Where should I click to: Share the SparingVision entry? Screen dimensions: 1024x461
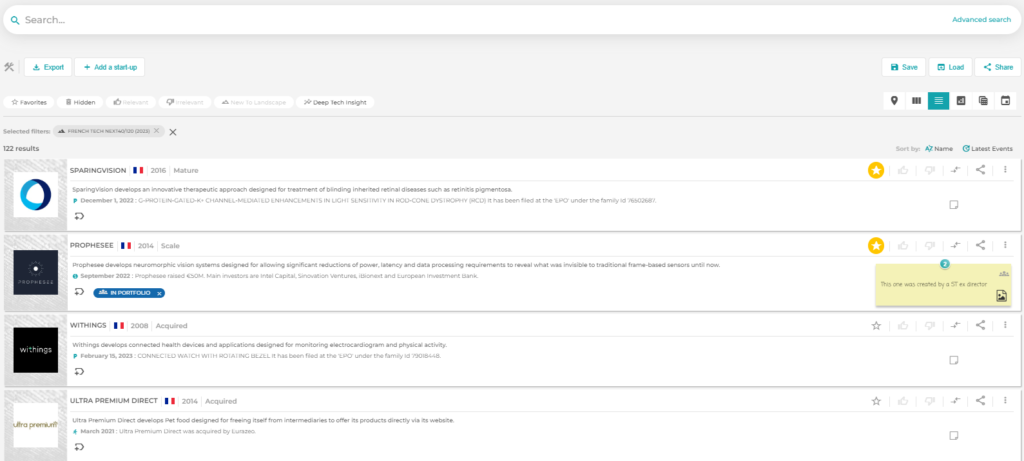pos(980,170)
